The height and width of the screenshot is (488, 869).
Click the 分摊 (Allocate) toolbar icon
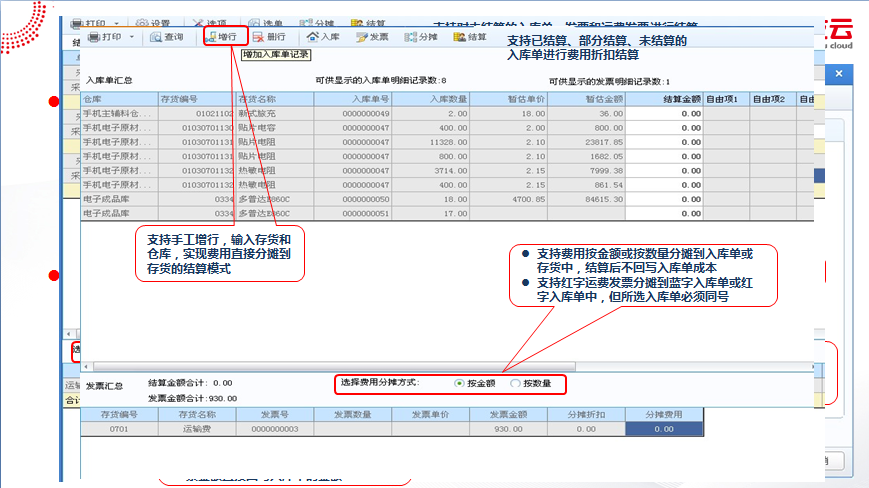(420, 37)
